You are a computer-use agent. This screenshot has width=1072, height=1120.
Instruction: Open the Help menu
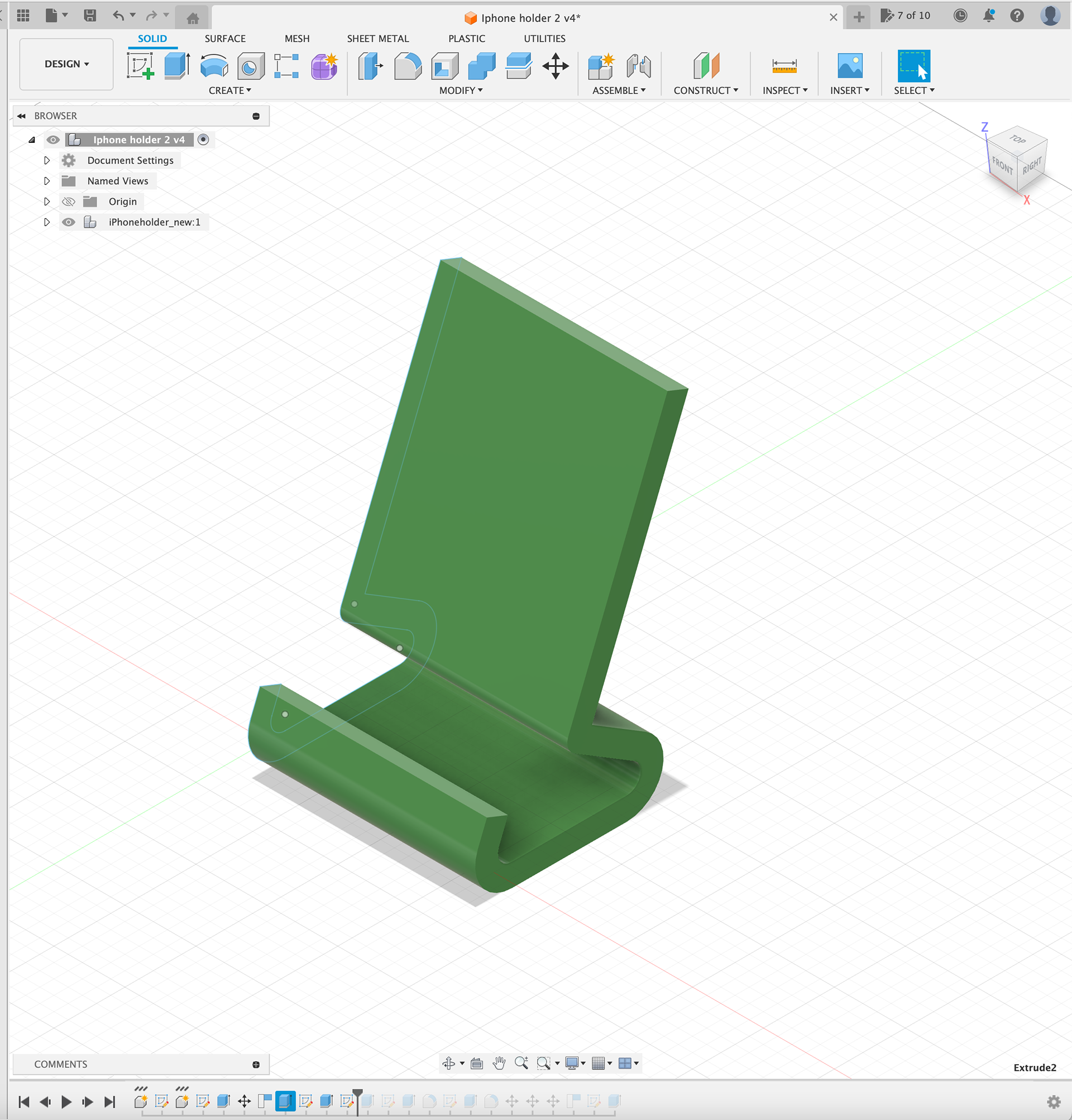pos(1017,16)
